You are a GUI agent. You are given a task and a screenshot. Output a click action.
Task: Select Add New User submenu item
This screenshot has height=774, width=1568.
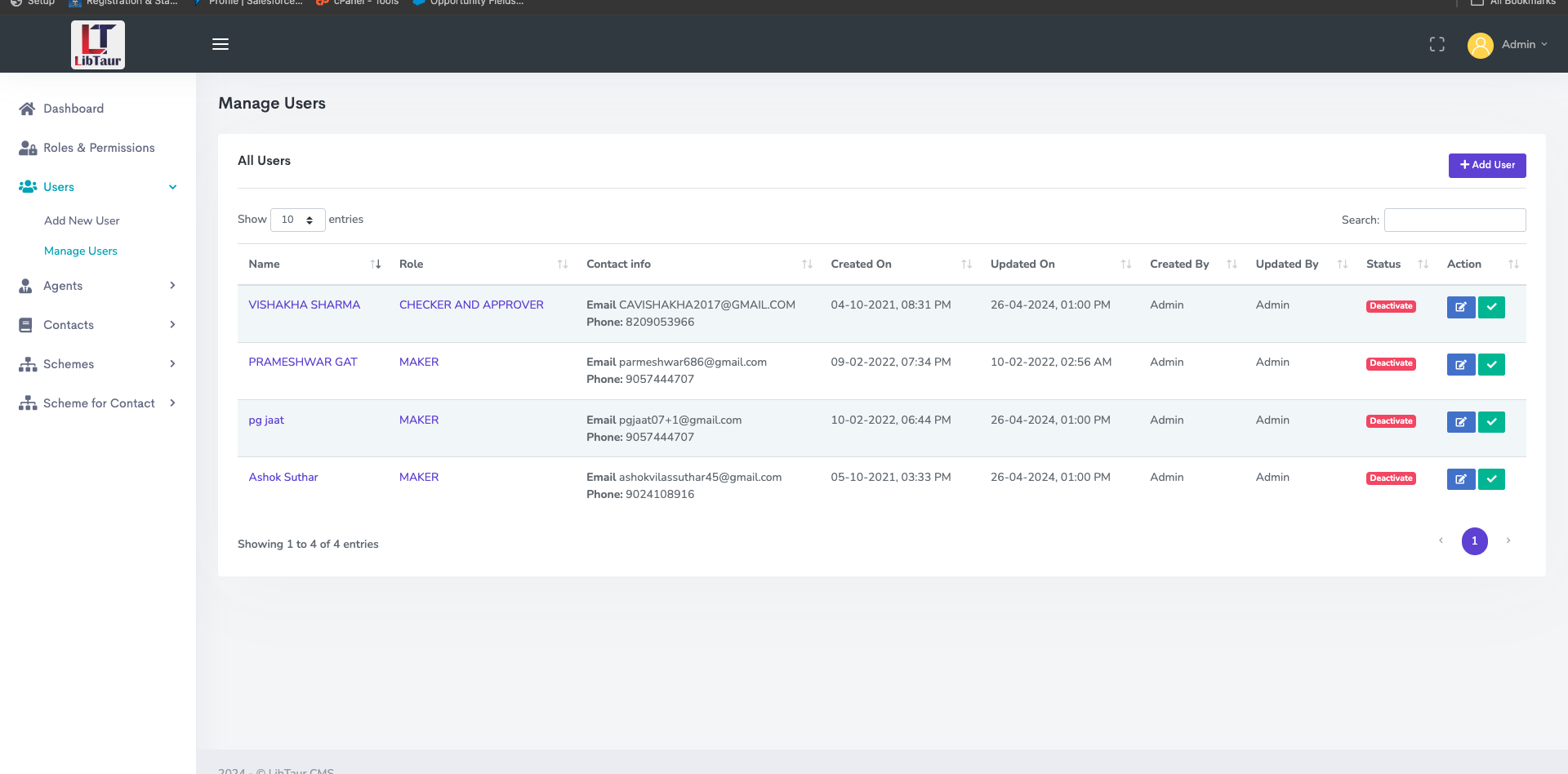tap(82, 220)
